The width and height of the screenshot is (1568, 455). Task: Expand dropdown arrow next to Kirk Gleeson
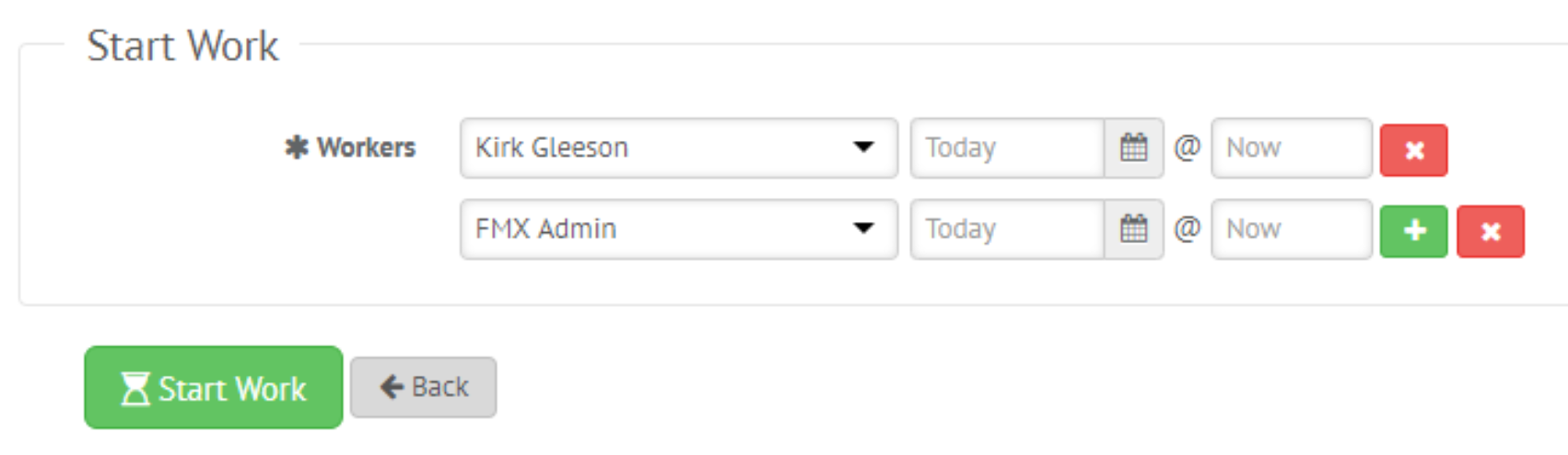coord(863,146)
